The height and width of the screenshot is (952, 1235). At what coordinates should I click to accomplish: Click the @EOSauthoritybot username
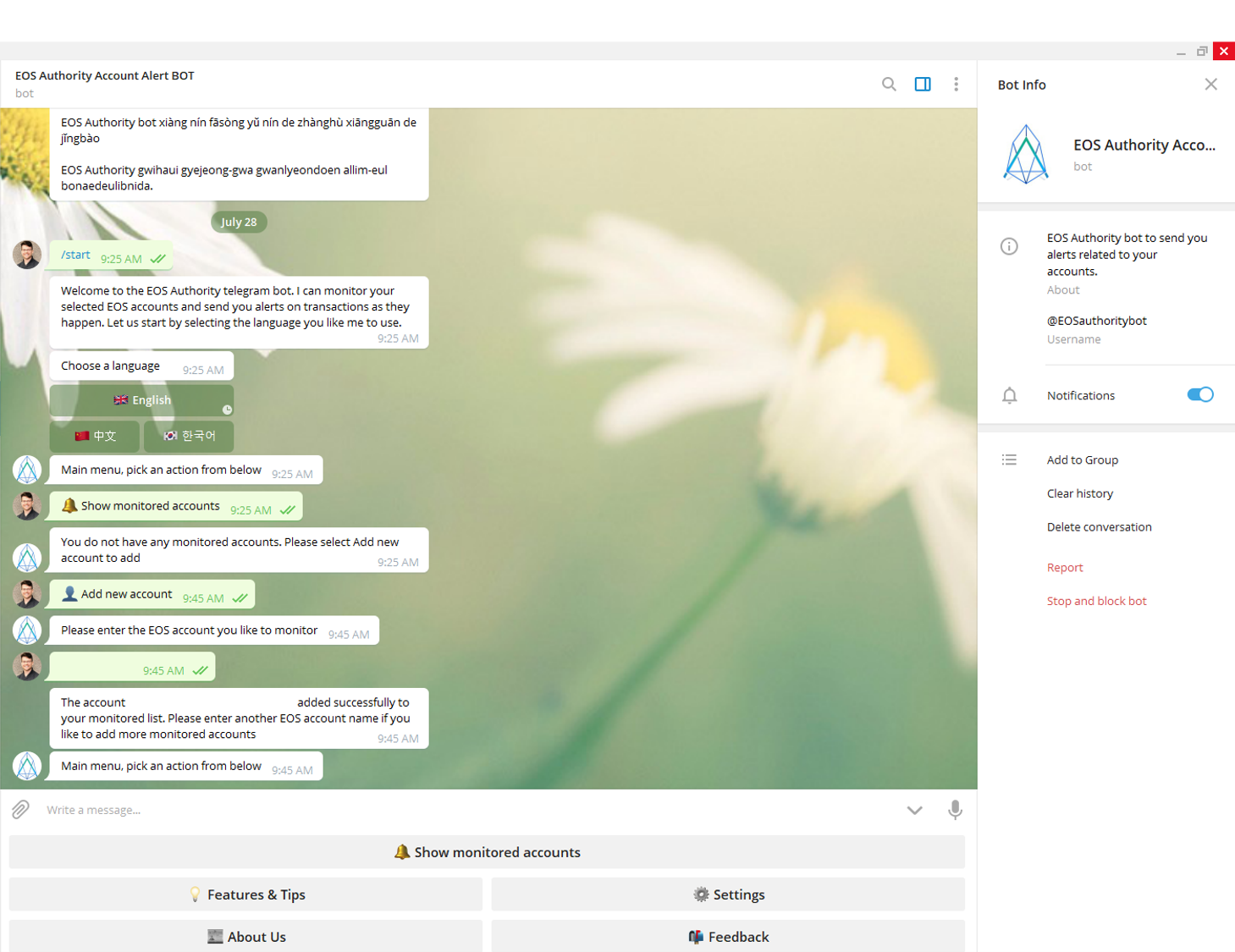tap(1096, 321)
